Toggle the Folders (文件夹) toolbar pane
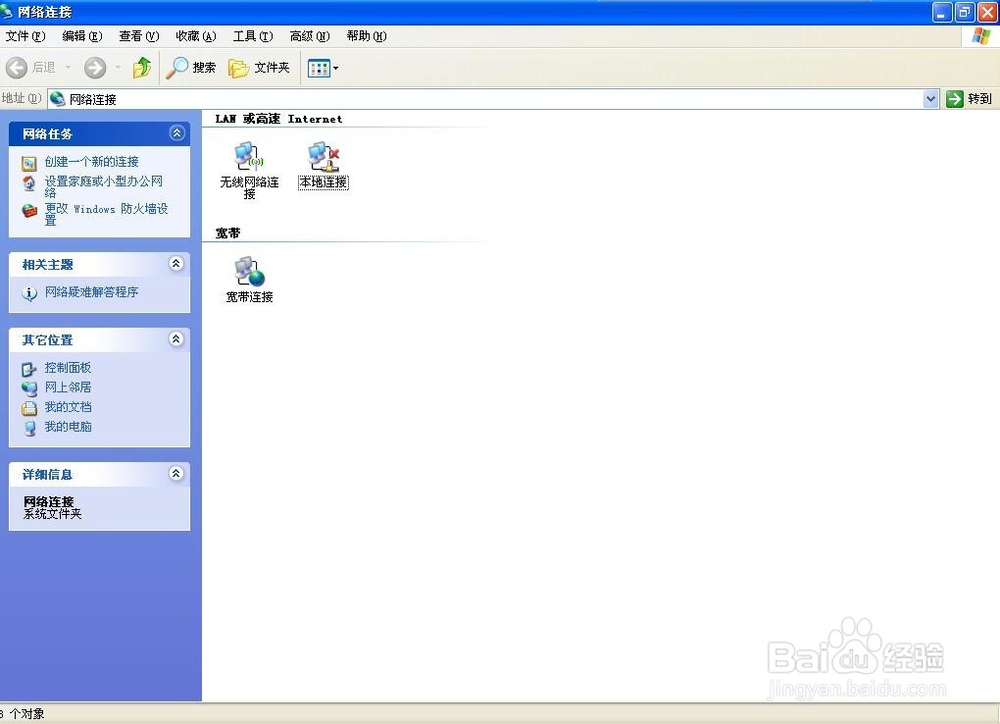Viewport: 1000px width, 724px height. tap(259, 68)
